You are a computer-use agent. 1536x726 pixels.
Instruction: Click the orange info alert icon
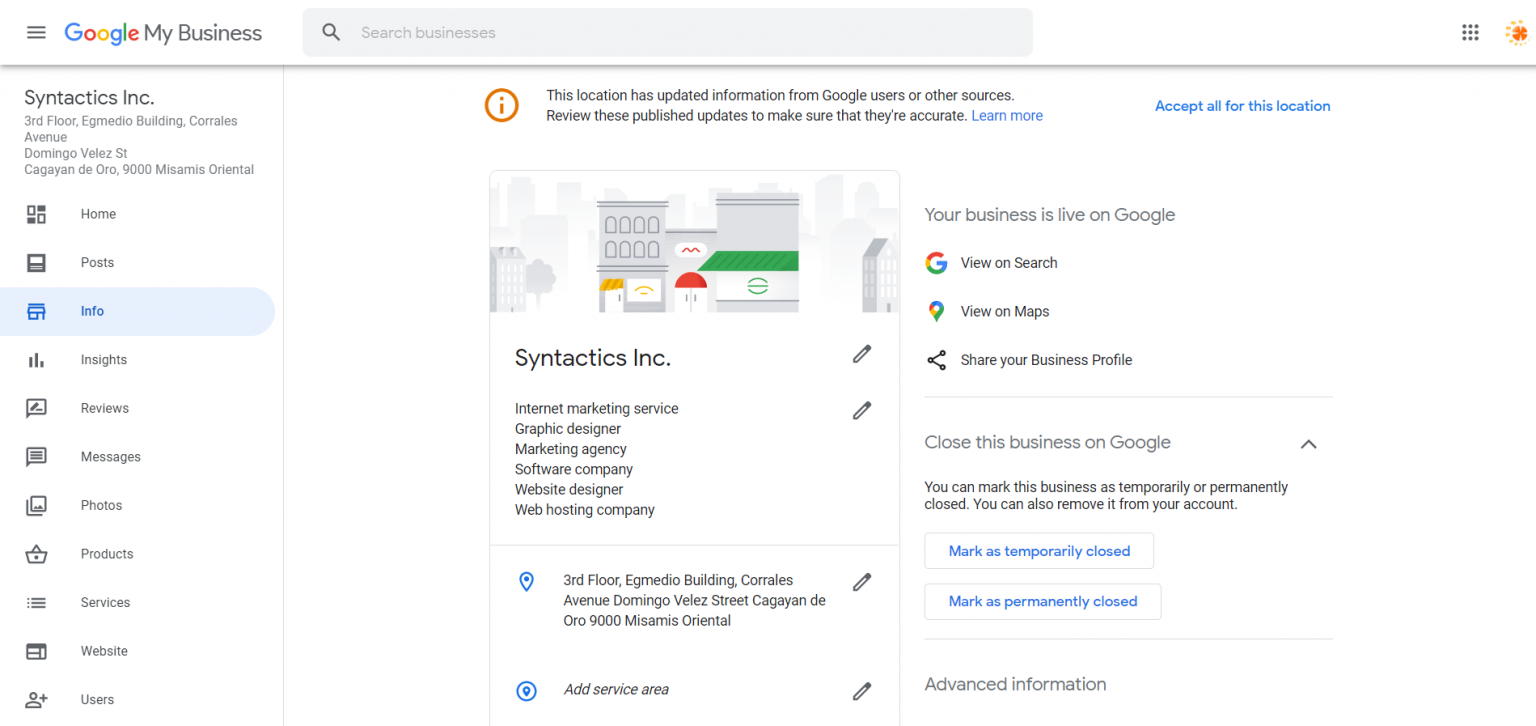(x=502, y=105)
